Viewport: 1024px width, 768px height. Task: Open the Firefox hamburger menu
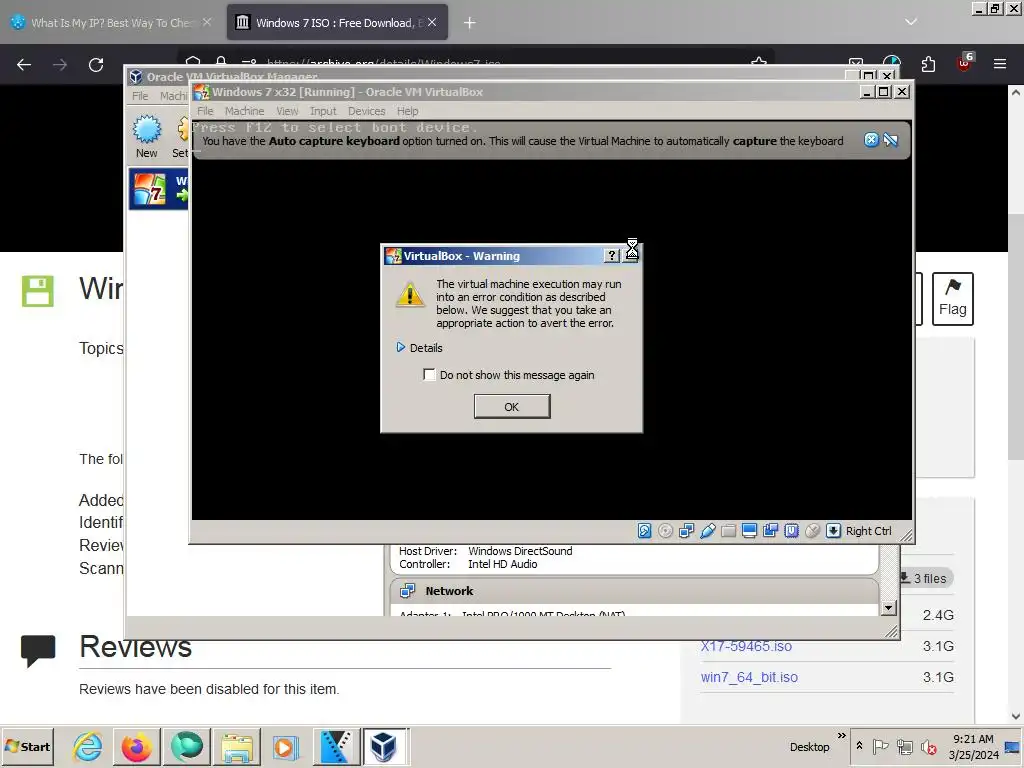point(1000,64)
